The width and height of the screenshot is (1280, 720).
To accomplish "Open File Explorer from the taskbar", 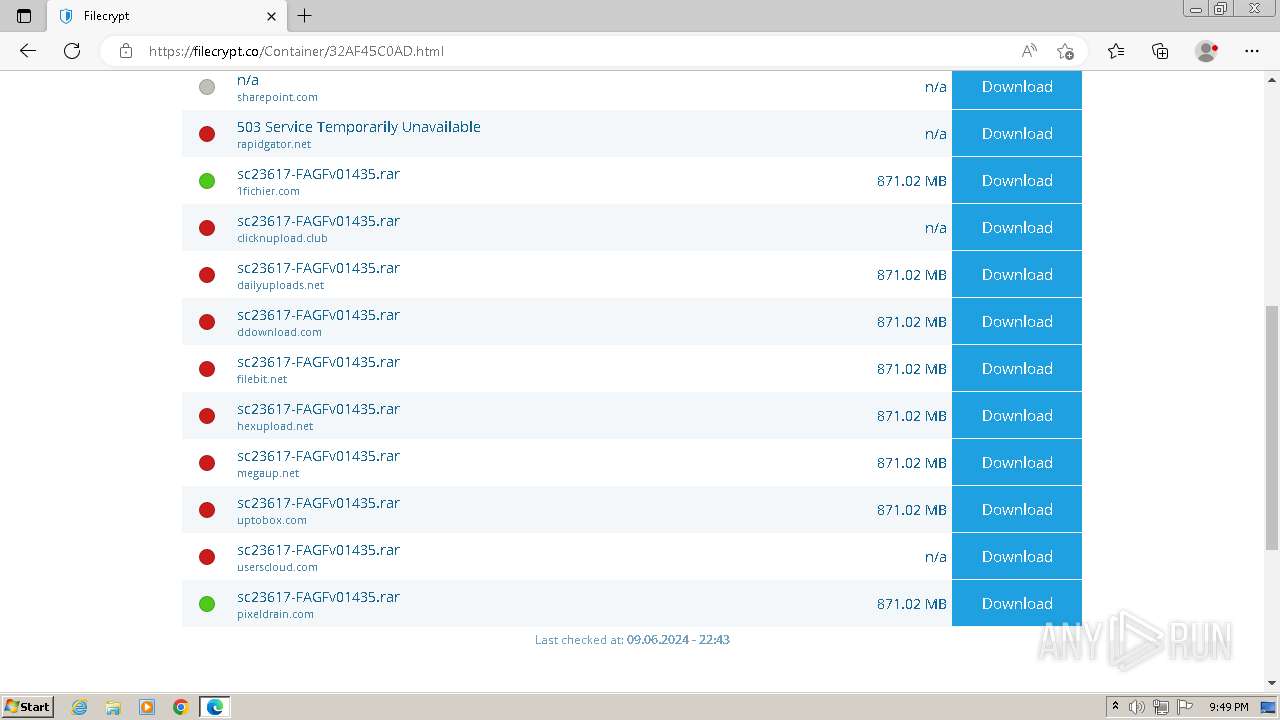I will 113,707.
